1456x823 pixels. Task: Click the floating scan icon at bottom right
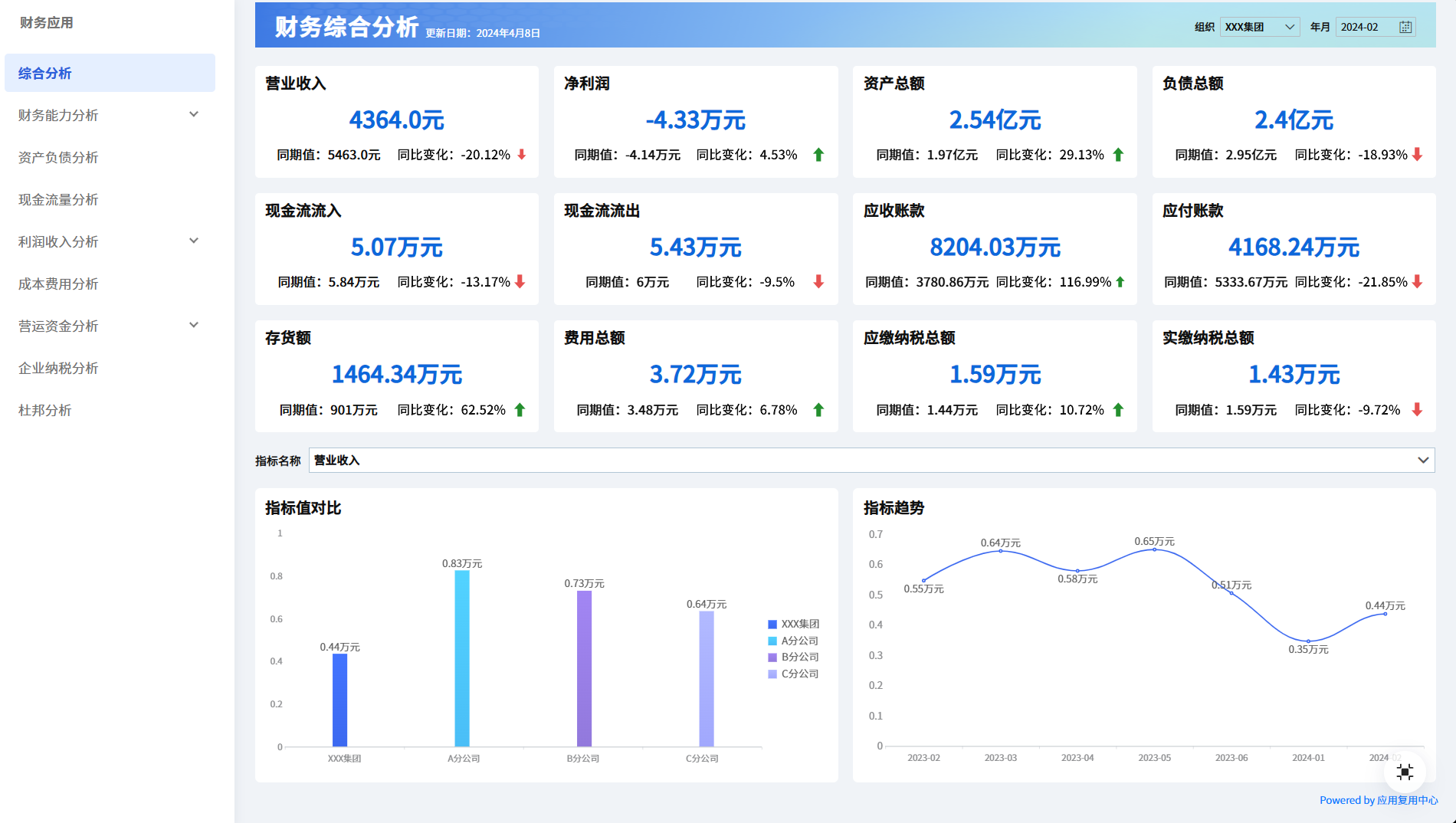click(x=1405, y=772)
